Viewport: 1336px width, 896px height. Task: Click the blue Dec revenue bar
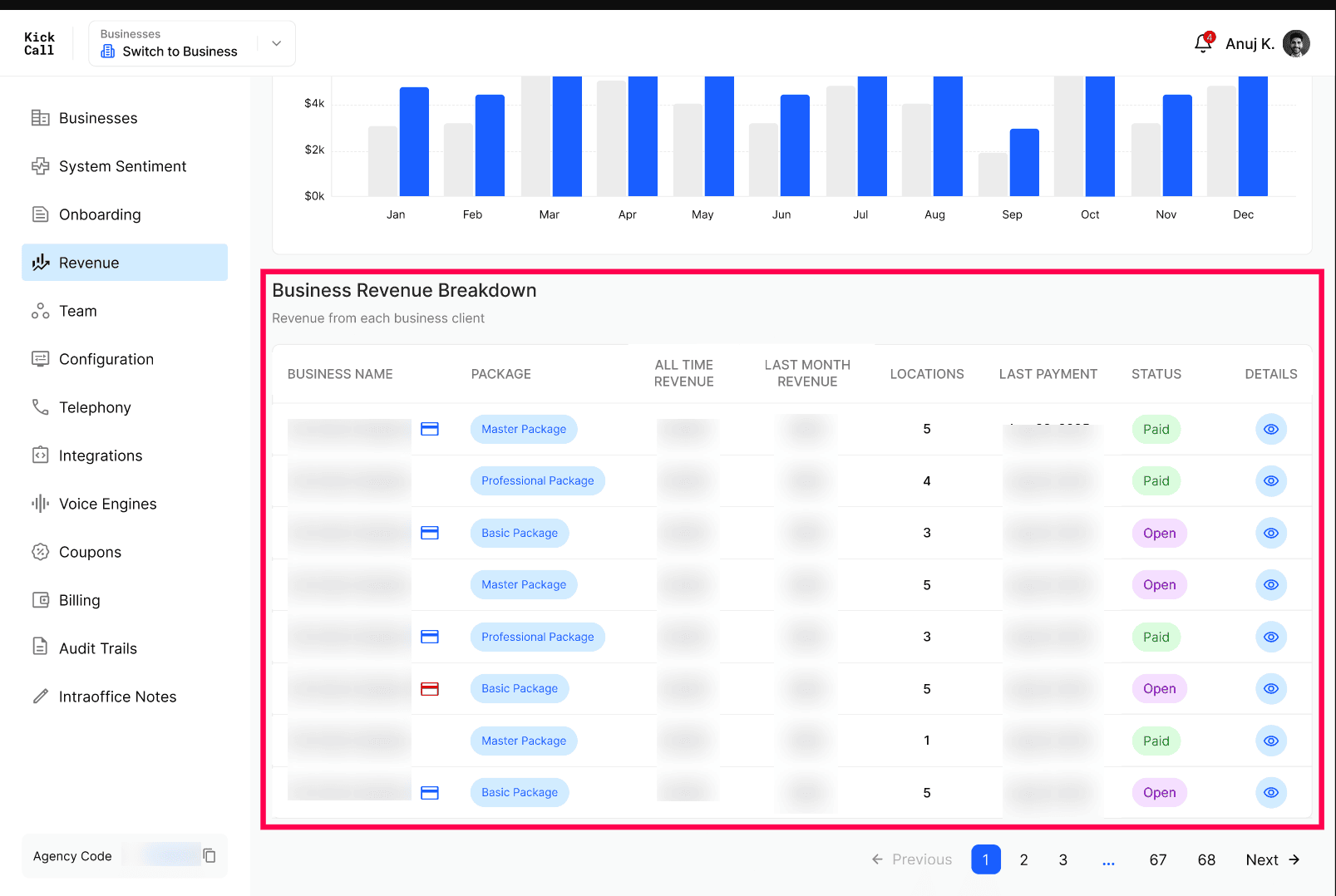1253,136
